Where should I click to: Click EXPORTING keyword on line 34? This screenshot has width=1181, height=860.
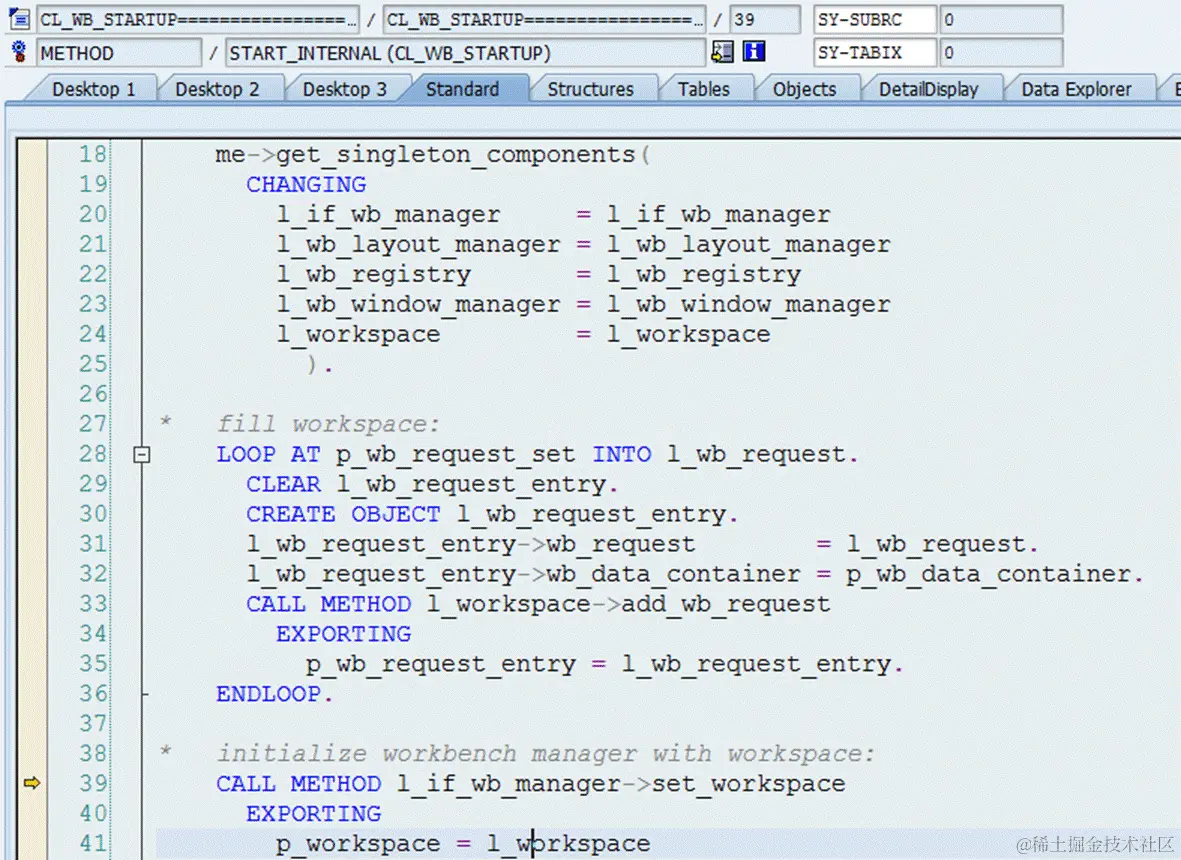pos(343,634)
